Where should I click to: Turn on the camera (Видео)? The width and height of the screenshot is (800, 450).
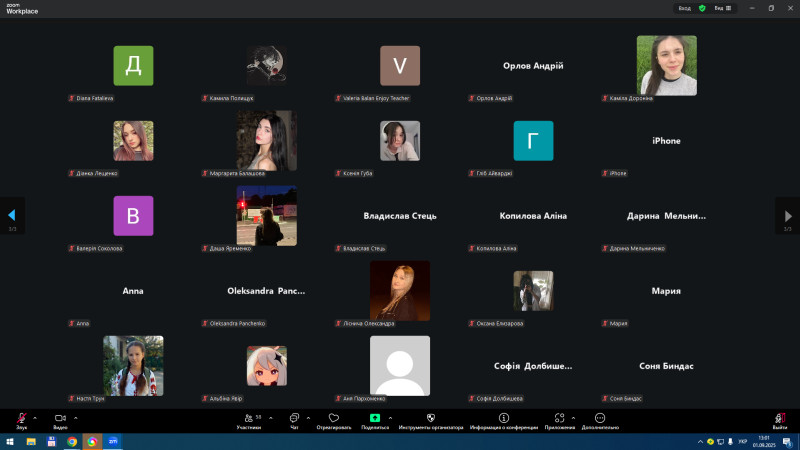(x=60, y=418)
